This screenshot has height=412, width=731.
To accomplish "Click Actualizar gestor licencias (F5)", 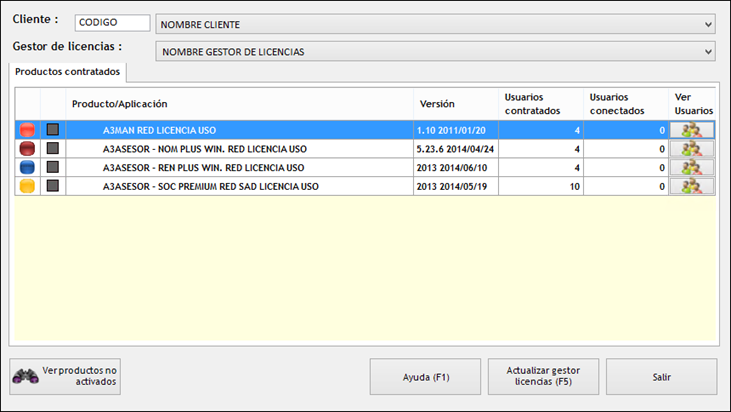I will [x=543, y=377].
